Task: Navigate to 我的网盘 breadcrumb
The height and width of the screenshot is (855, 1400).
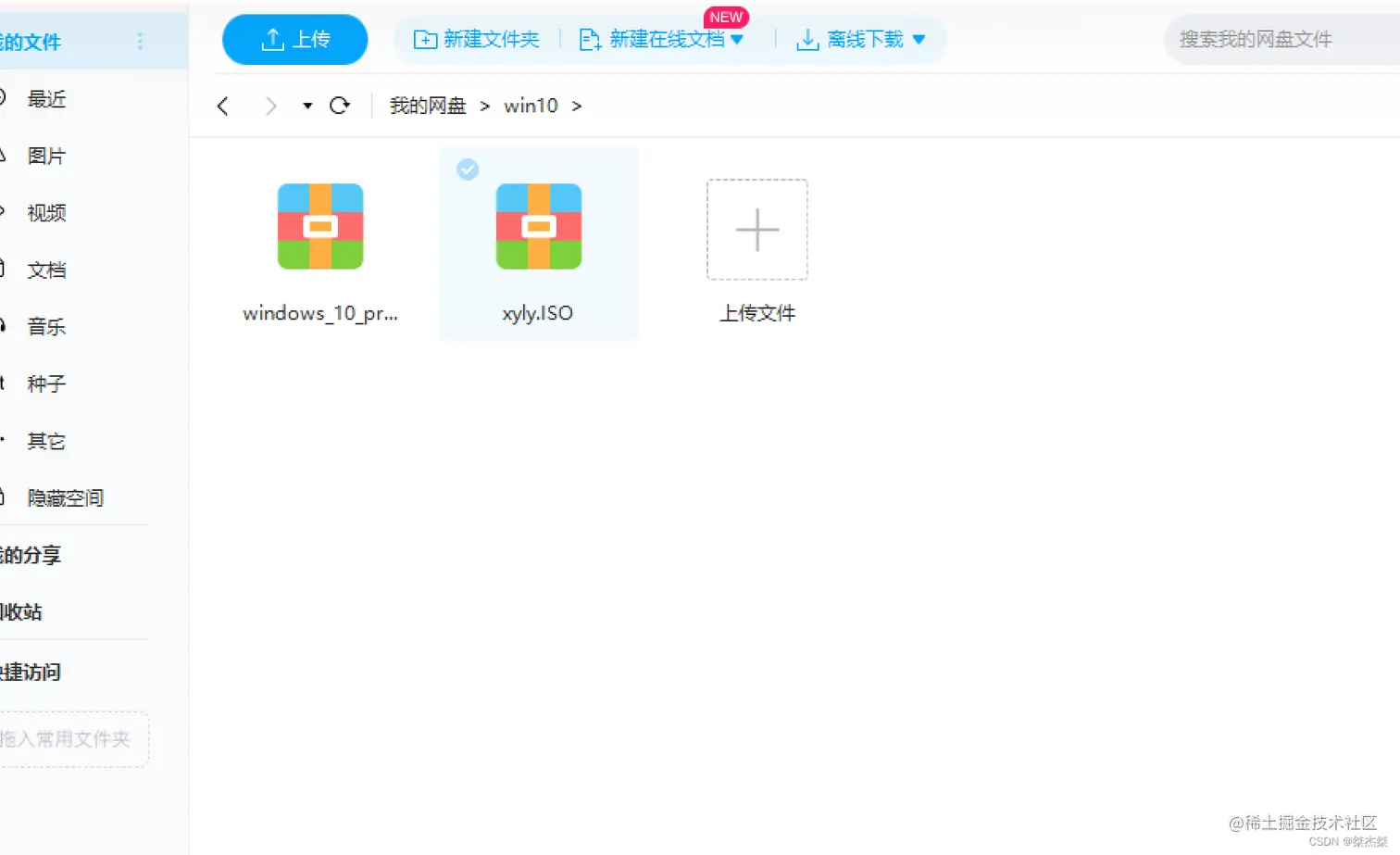Action: [428, 106]
